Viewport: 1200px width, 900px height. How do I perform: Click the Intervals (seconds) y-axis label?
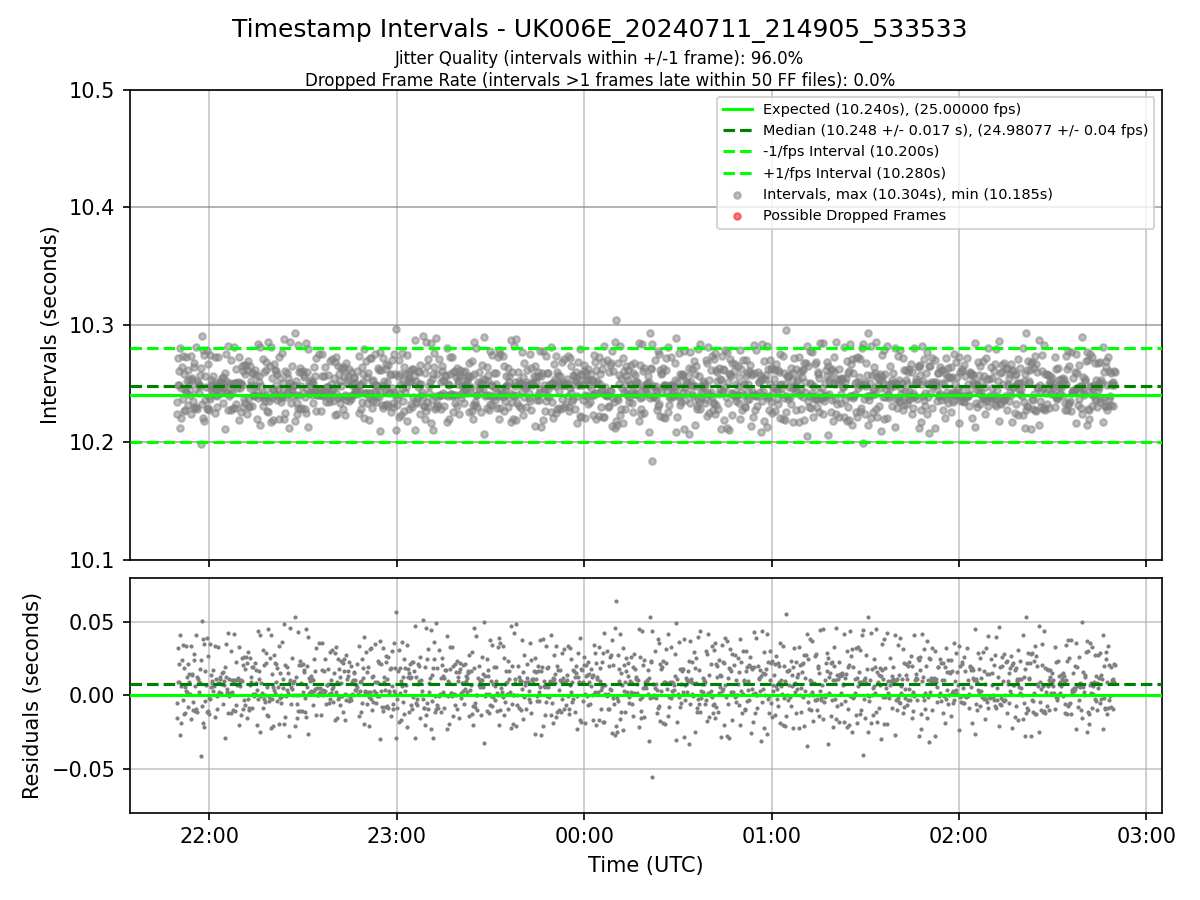[50, 324]
